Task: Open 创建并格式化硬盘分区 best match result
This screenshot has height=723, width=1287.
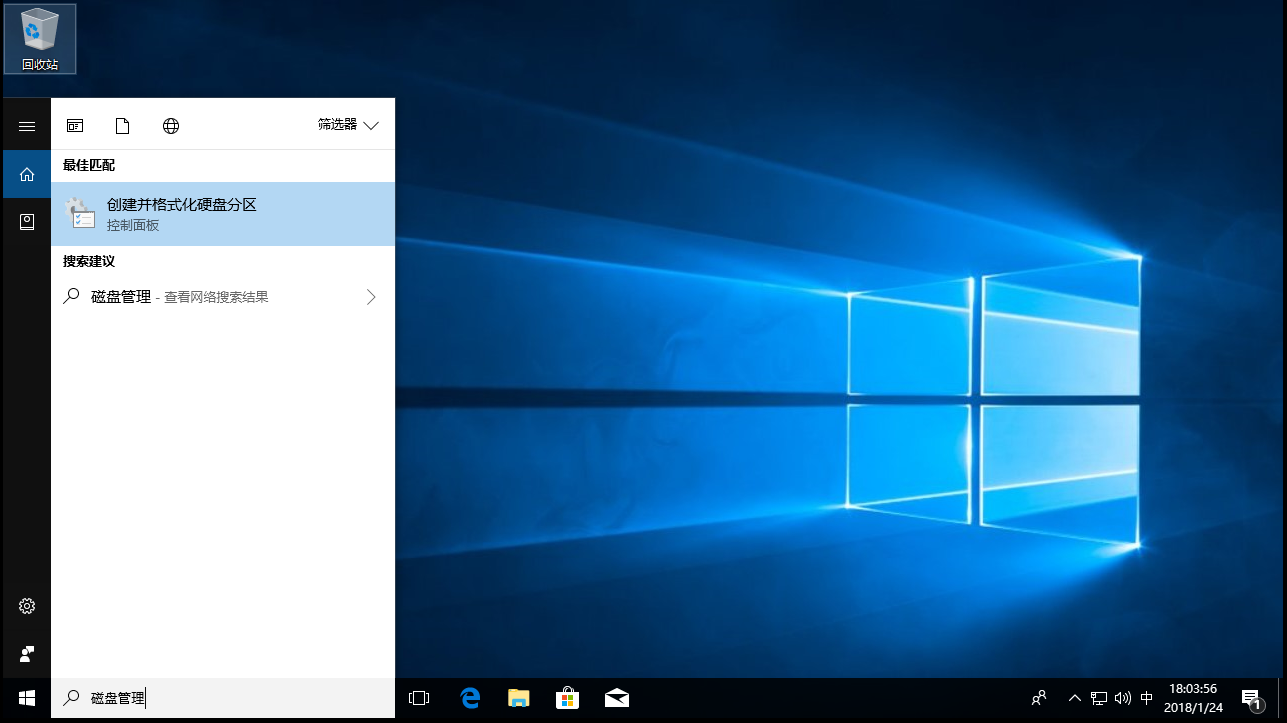Action: 223,214
